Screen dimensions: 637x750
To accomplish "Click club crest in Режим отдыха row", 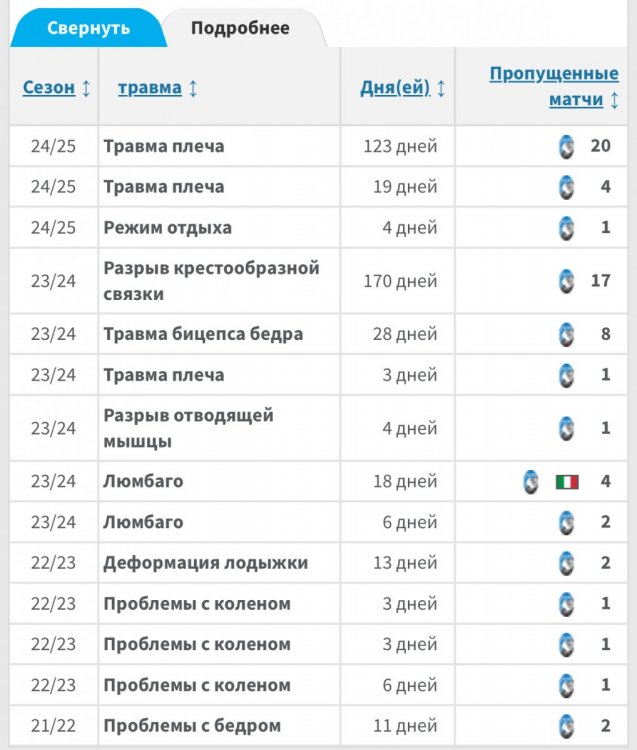I will [566, 228].
